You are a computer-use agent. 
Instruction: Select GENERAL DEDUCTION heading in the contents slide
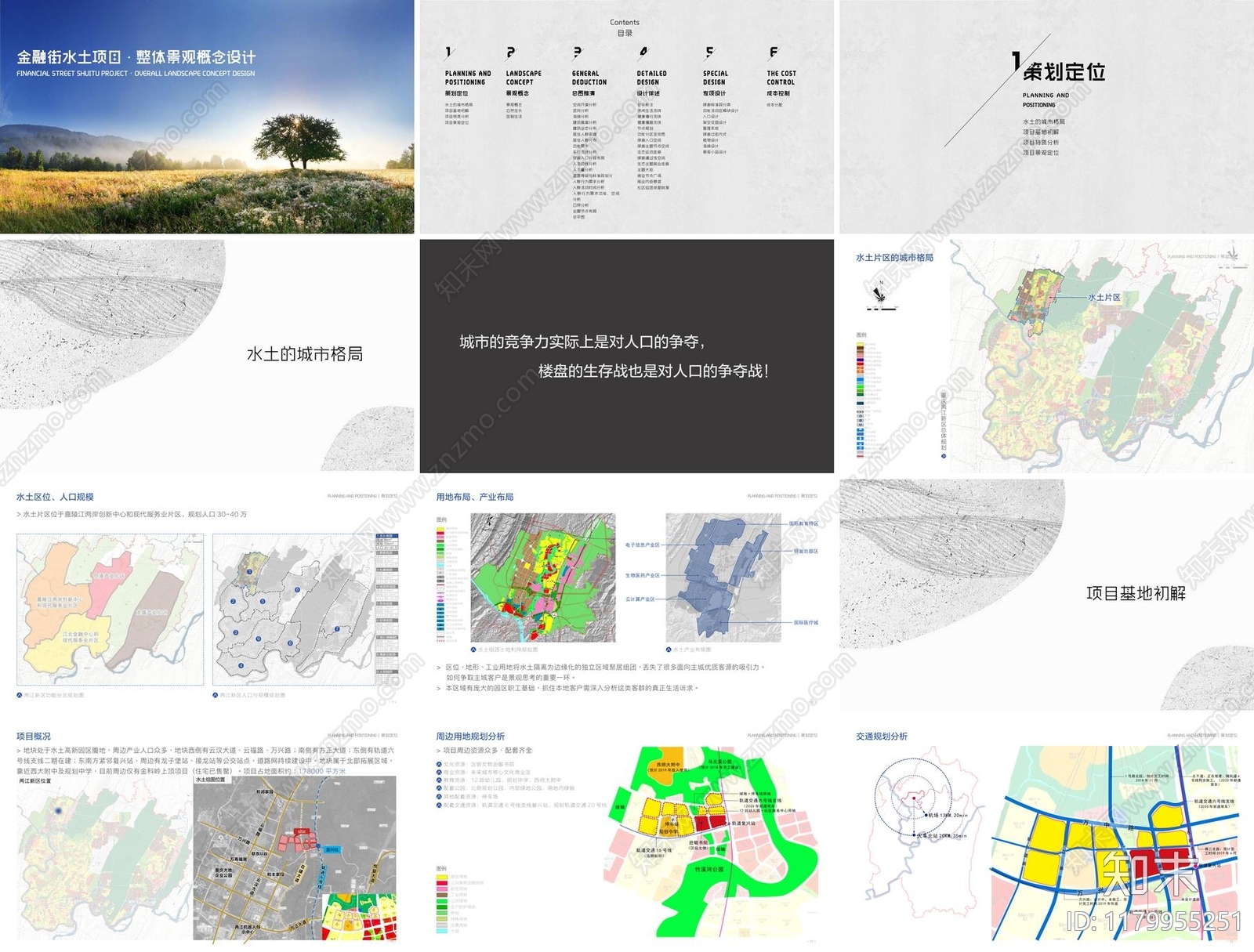click(589, 78)
